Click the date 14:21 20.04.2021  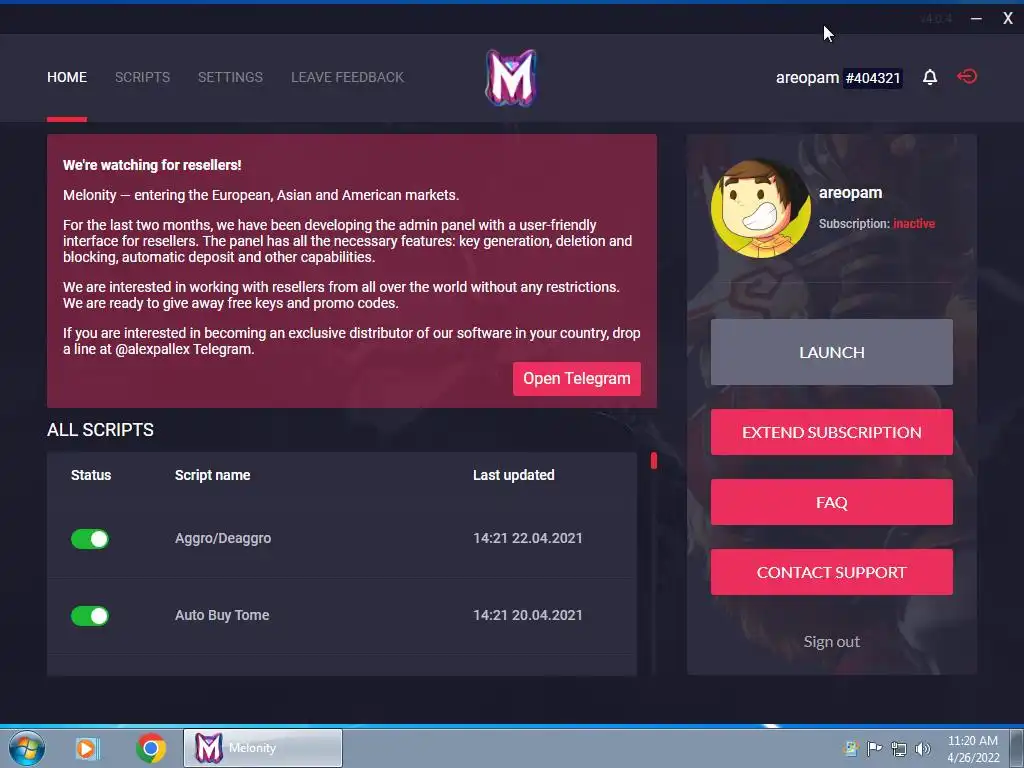[x=528, y=615]
